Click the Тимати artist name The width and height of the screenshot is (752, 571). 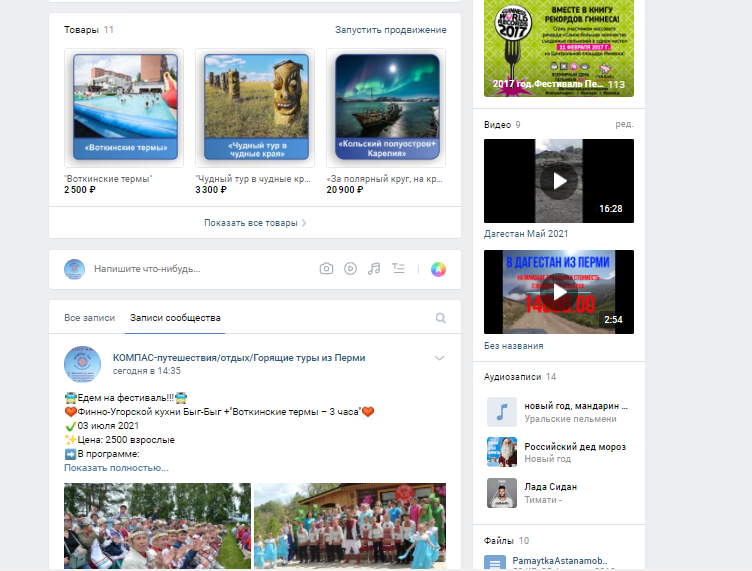click(x=543, y=500)
